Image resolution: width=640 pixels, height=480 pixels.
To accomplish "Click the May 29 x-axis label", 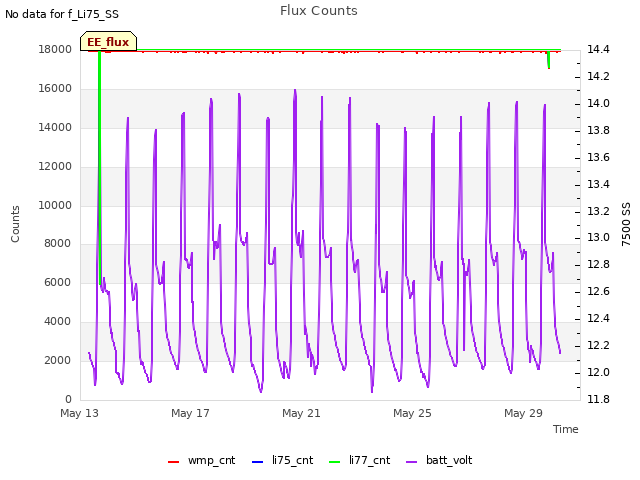I will [x=523, y=413].
